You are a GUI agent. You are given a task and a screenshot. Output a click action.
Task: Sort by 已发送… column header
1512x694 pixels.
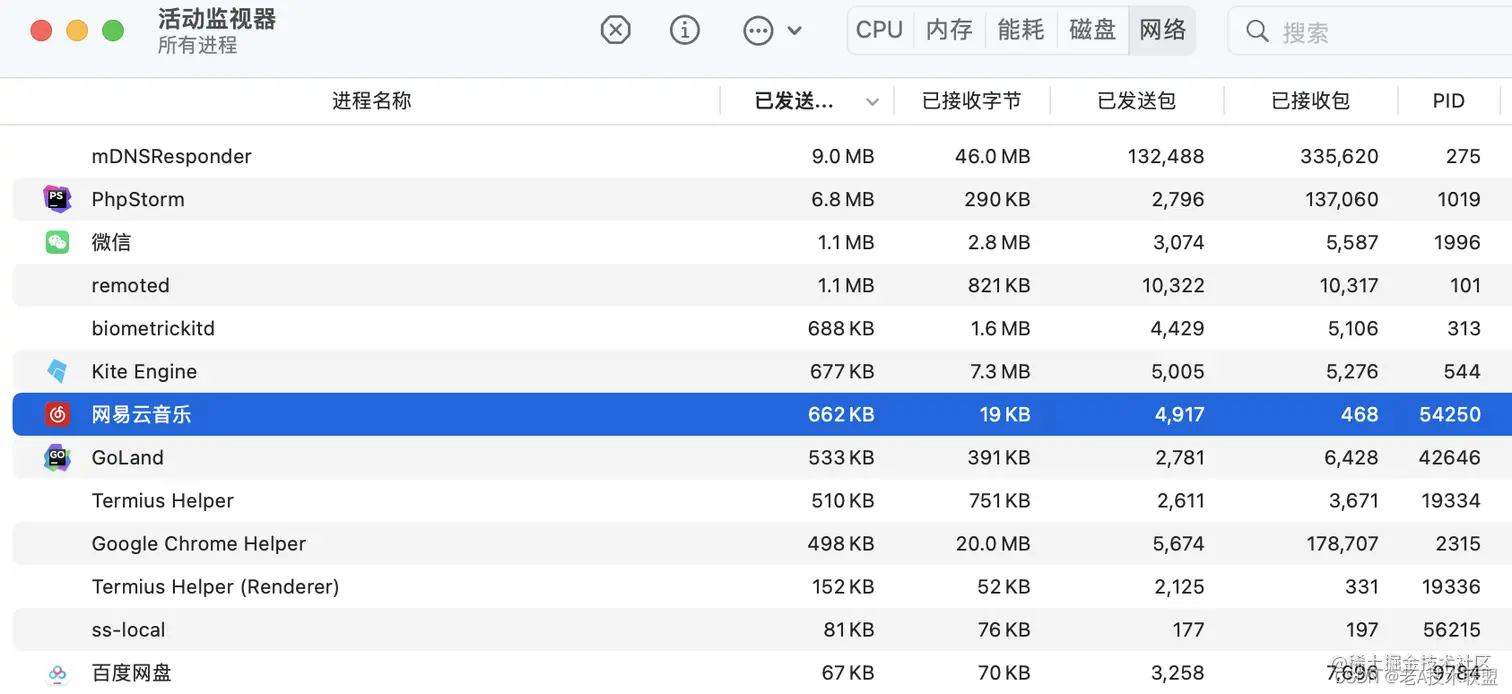point(794,101)
